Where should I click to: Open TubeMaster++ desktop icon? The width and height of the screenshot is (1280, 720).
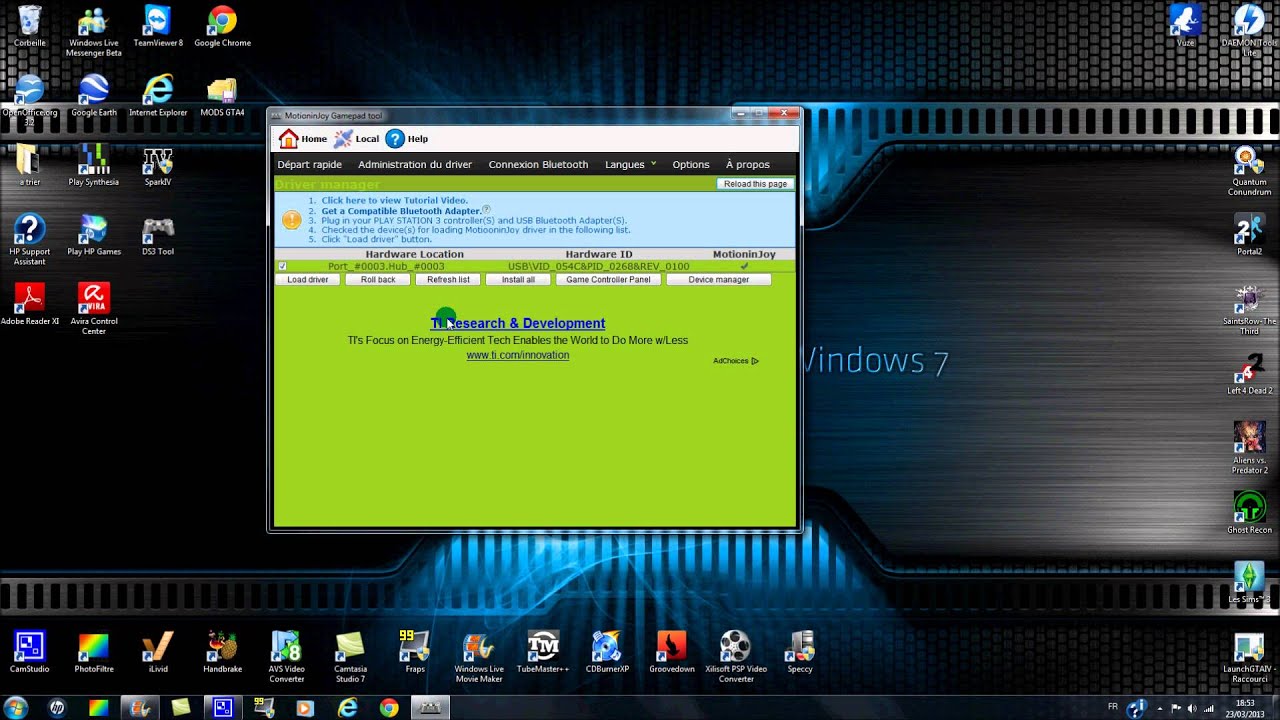pos(543,652)
